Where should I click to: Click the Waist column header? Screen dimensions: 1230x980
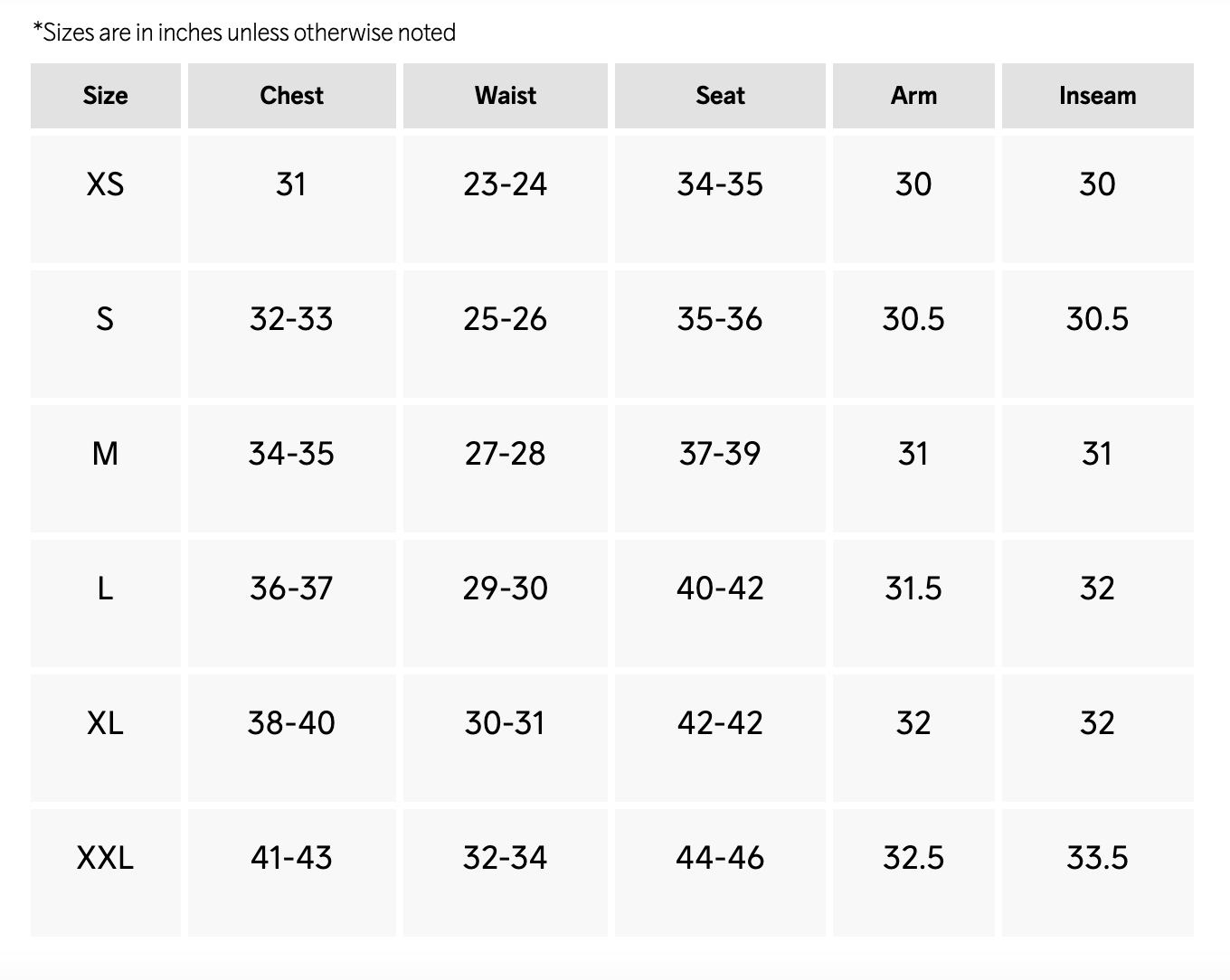(505, 95)
